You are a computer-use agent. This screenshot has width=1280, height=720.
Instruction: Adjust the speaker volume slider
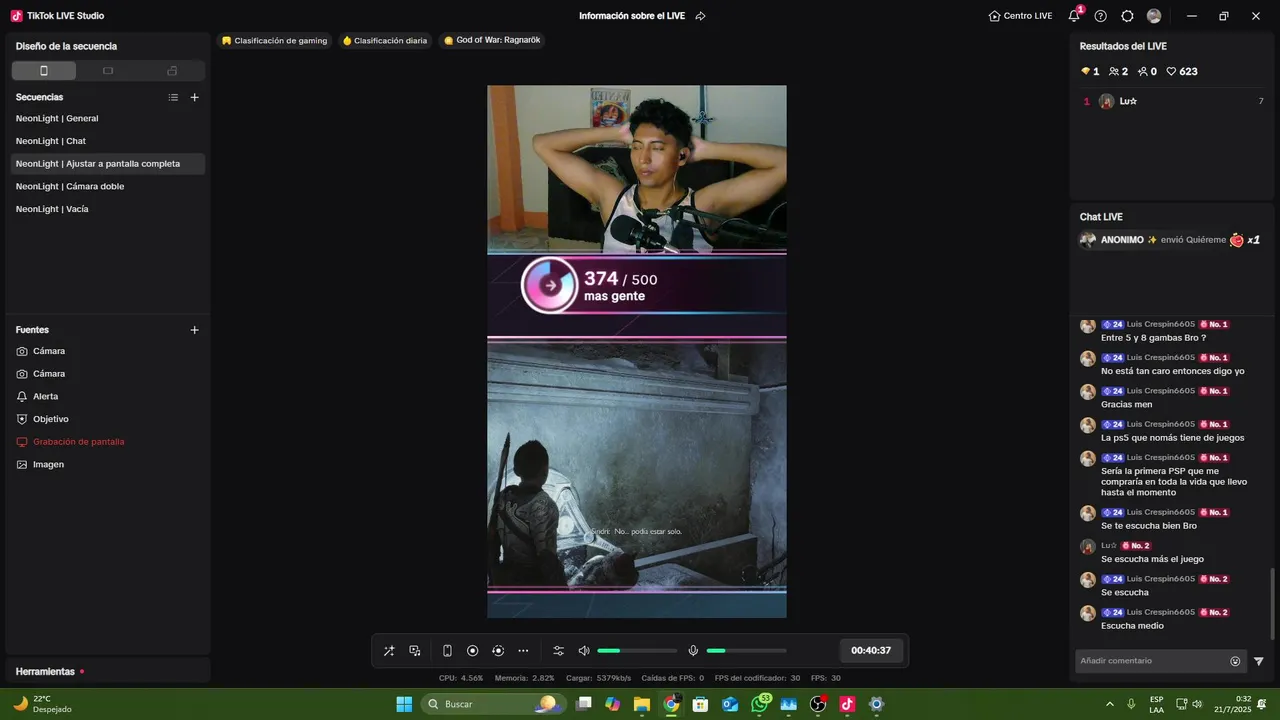tap(637, 651)
